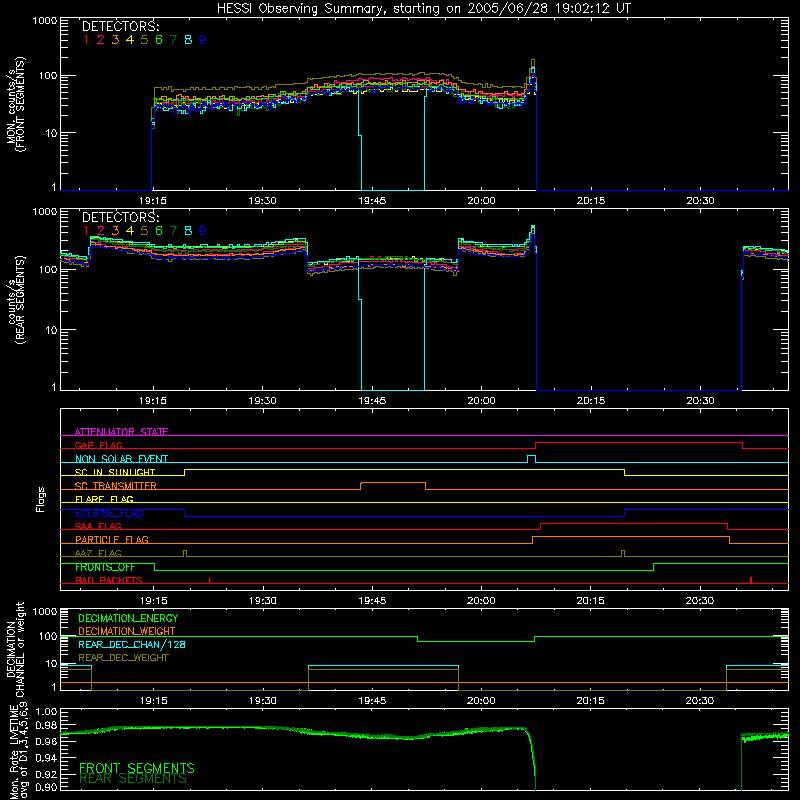The width and height of the screenshot is (800, 800).
Task: Click the 20:15 tick under the Flags plot
Action: (x=590, y=601)
